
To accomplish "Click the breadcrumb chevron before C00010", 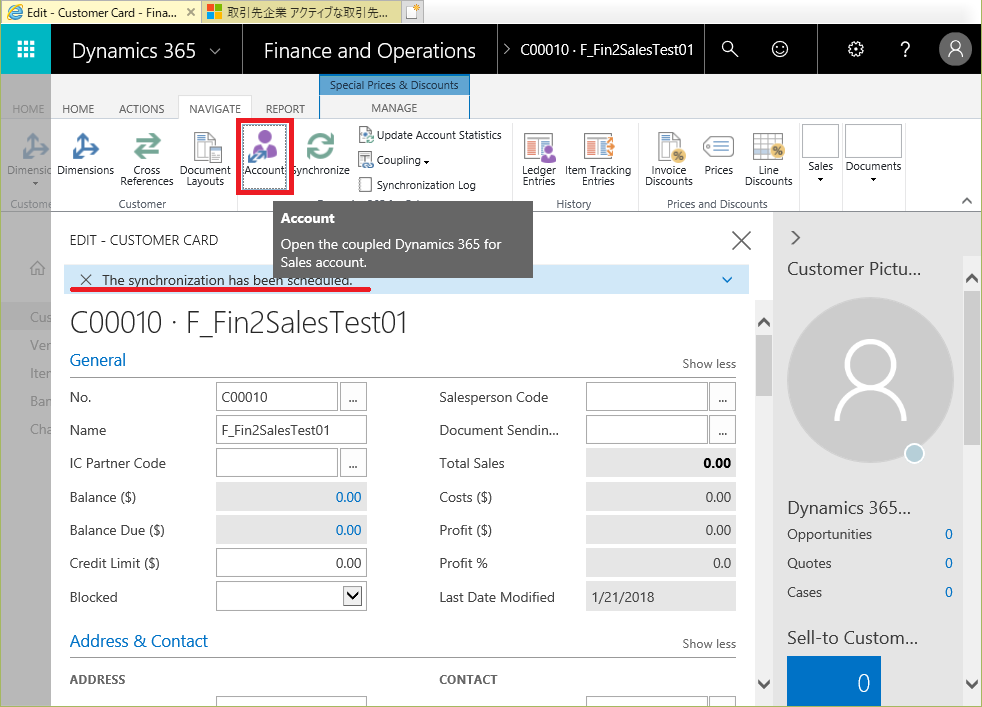I will (x=507, y=49).
